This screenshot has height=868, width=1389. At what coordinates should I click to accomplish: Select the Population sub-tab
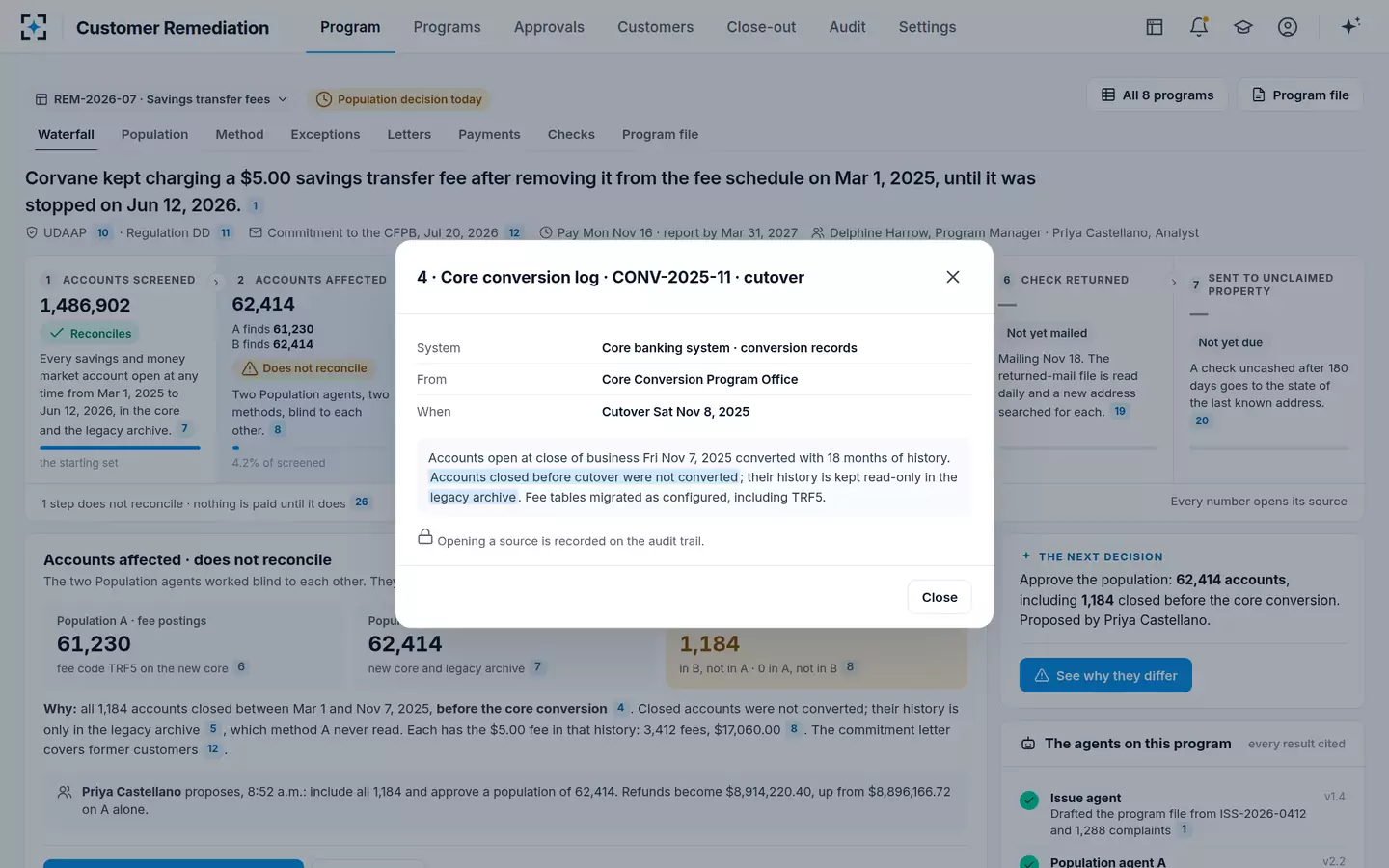pyautogui.click(x=154, y=134)
